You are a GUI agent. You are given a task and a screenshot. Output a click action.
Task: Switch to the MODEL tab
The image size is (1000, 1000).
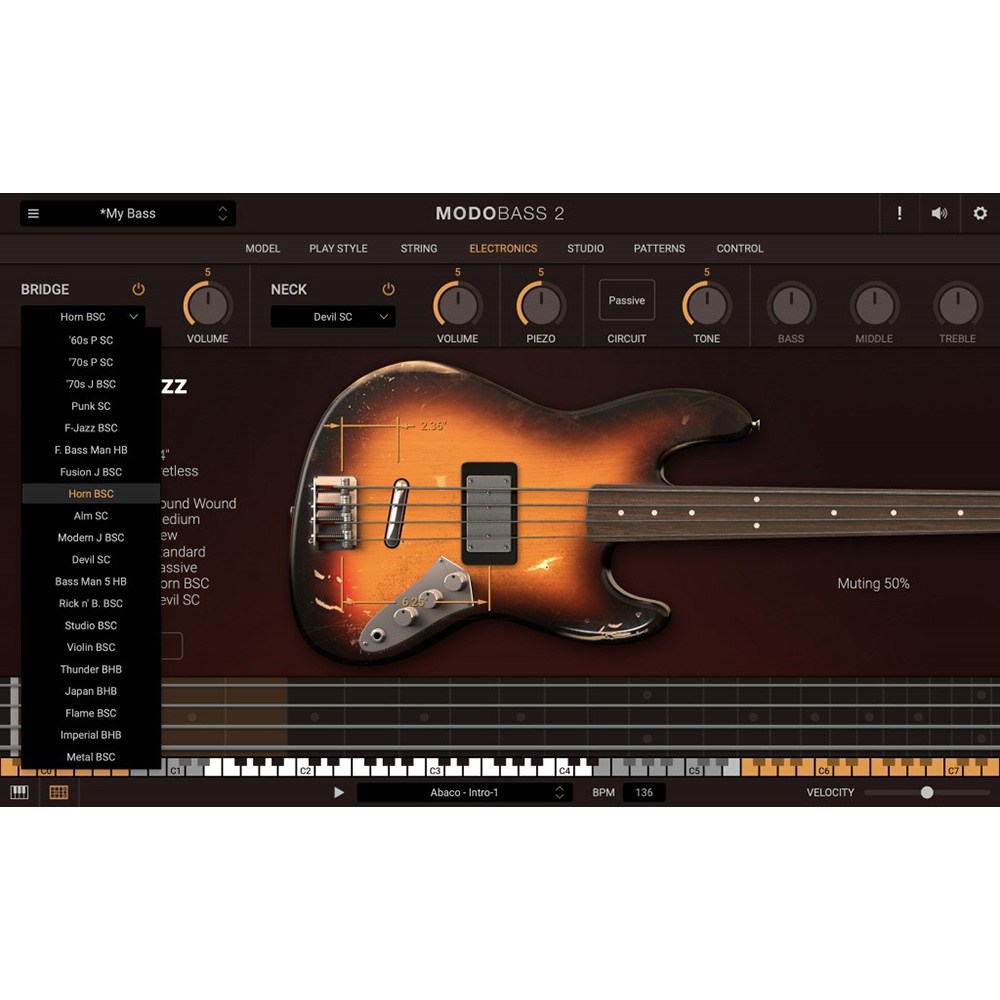click(263, 249)
